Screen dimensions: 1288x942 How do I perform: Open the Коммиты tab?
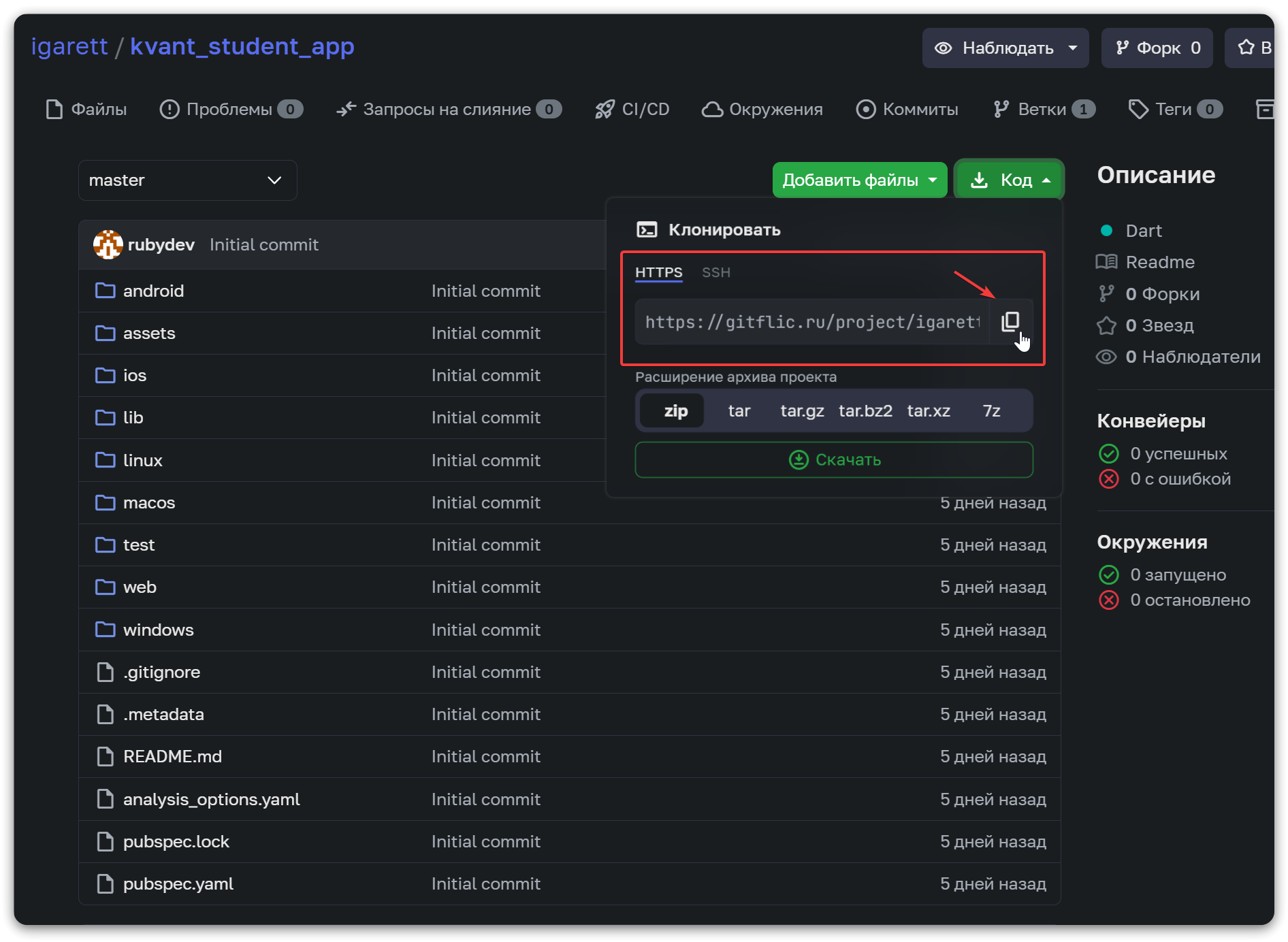907,109
